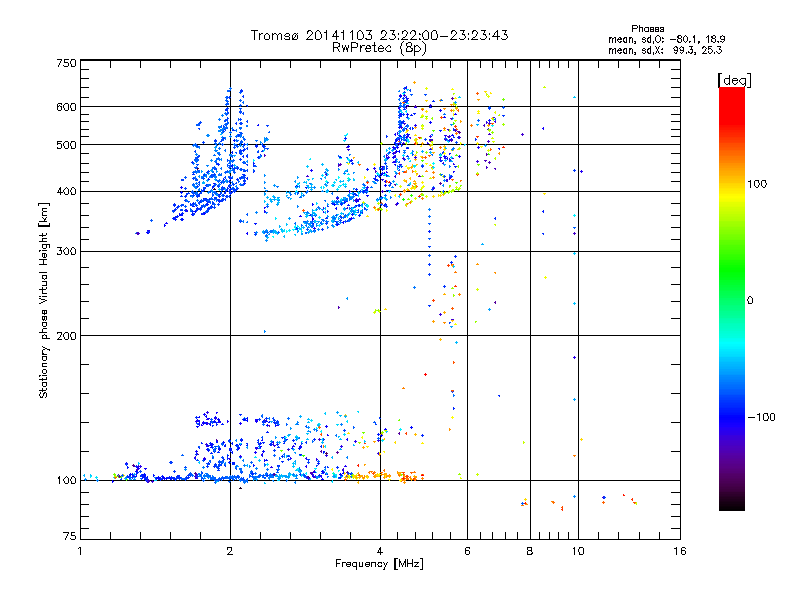This screenshot has width=800, height=600.
Task: Click the y-axis tick label '750'
Action: [66, 63]
